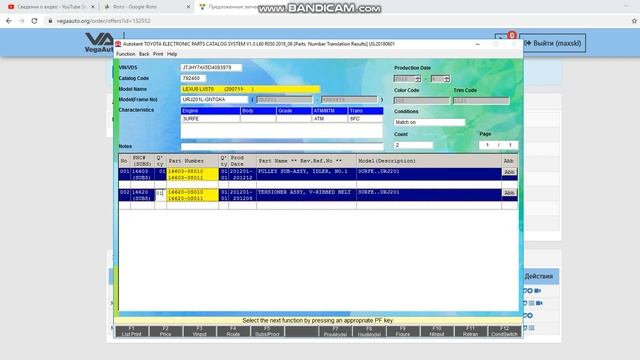
Task: Click PNC cell 14603 in row 001
Action: point(142,174)
